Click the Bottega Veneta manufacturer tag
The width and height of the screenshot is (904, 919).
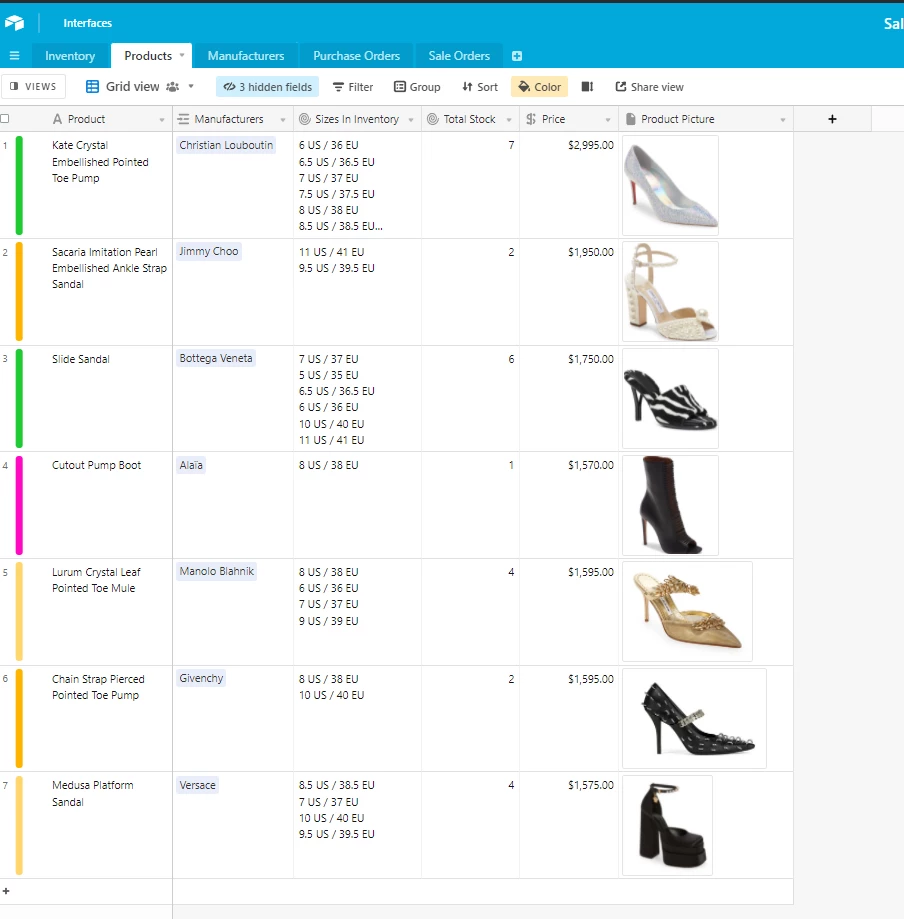[216, 358]
